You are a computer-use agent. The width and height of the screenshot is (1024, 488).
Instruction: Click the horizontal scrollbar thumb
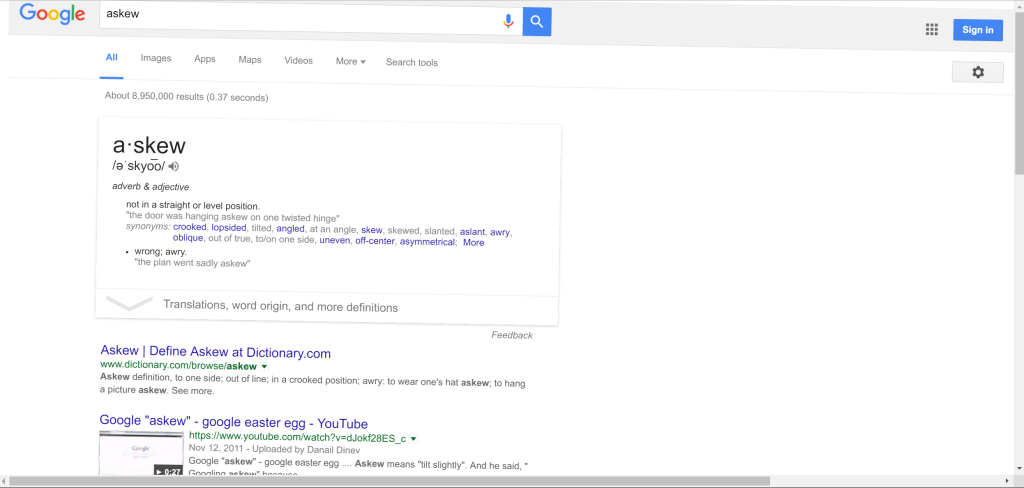click(390, 481)
